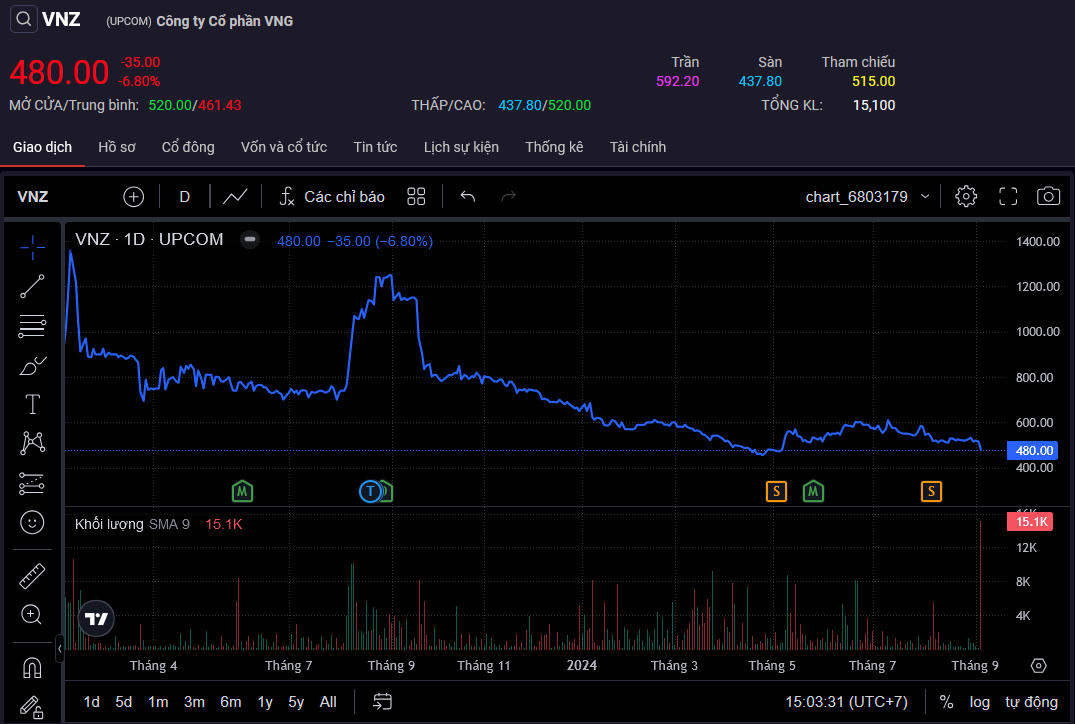Take a chart snapshot with camera icon
The image size is (1075, 724).
pyautogui.click(x=1048, y=196)
